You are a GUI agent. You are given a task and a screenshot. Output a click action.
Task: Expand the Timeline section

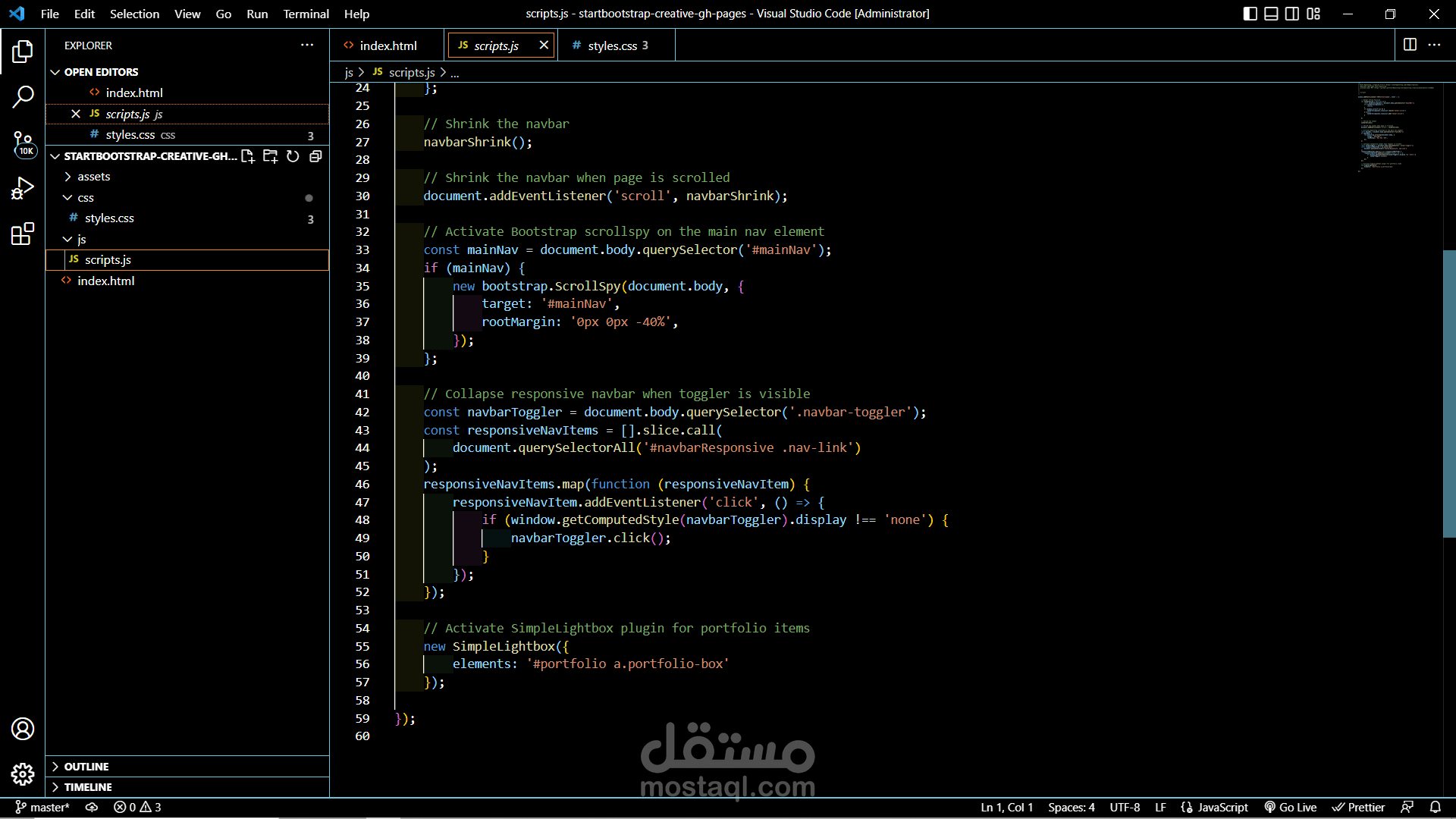coord(187,787)
